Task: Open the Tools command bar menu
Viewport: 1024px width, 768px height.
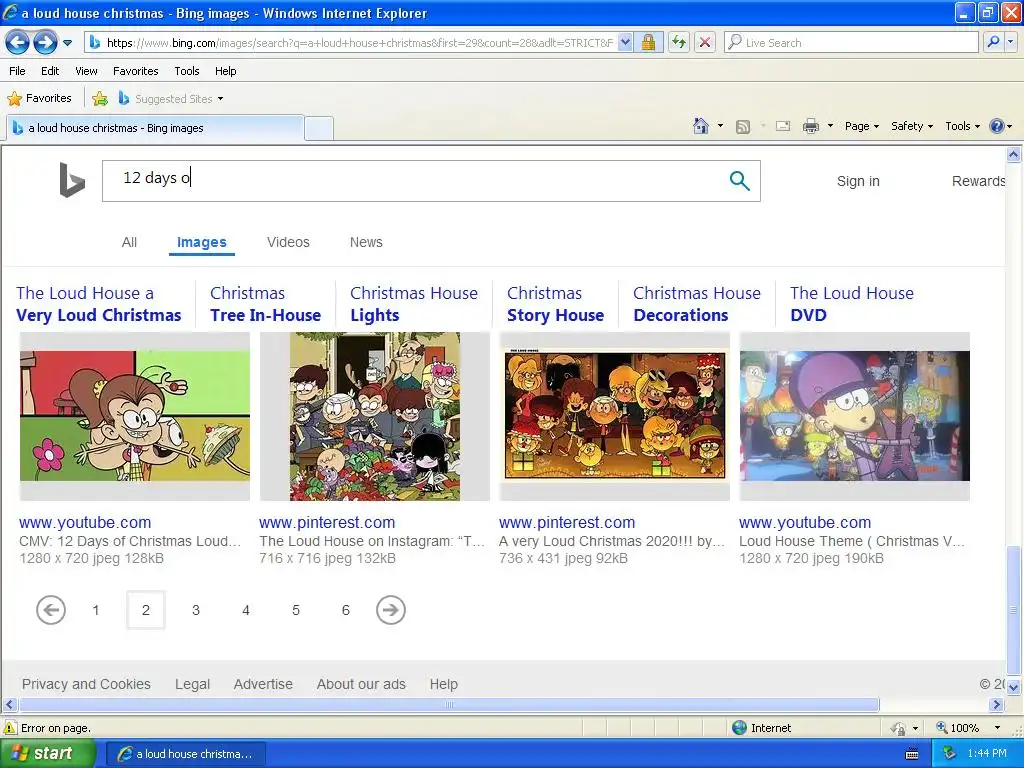Action: [x=962, y=126]
